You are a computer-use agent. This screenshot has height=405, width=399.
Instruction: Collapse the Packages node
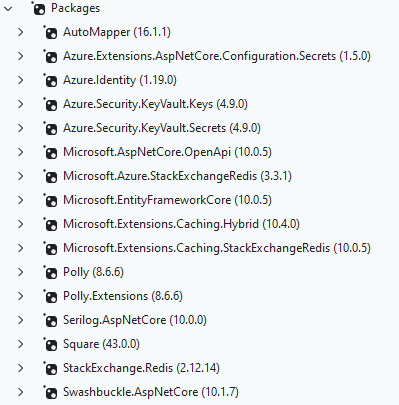pyautogui.click(x=8, y=8)
